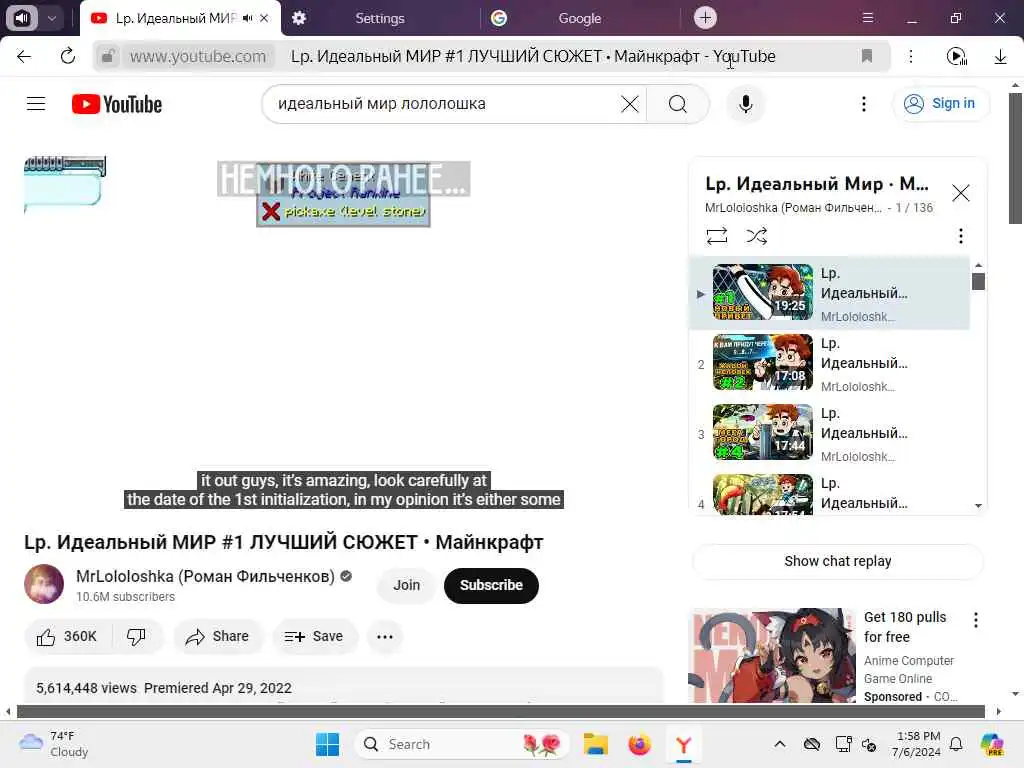Click the playlist title Lp. Идеальный Мир
This screenshot has height=768, width=1024.
pyautogui.click(x=816, y=184)
